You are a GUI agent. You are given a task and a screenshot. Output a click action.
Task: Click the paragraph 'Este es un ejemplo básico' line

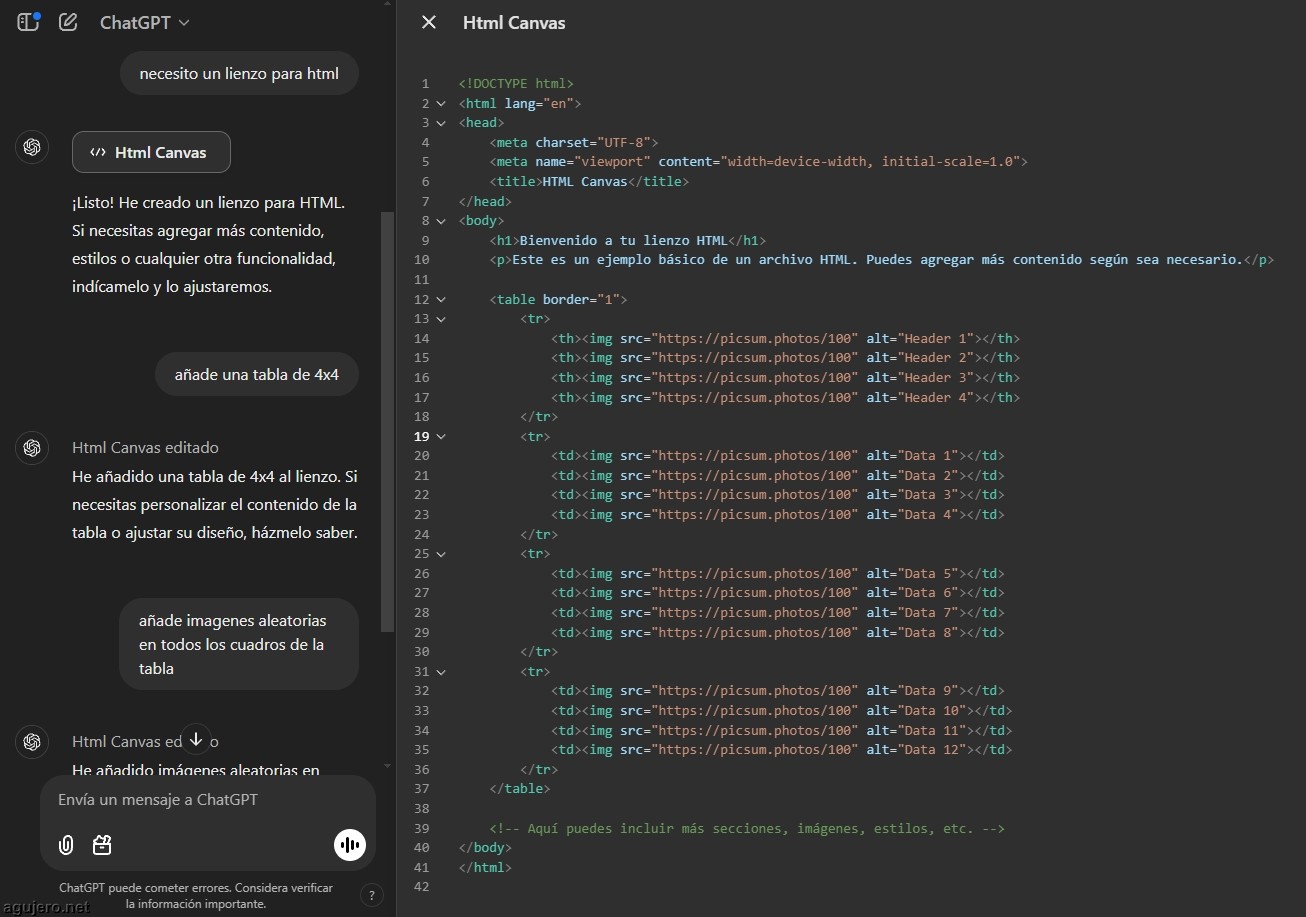coord(882,260)
